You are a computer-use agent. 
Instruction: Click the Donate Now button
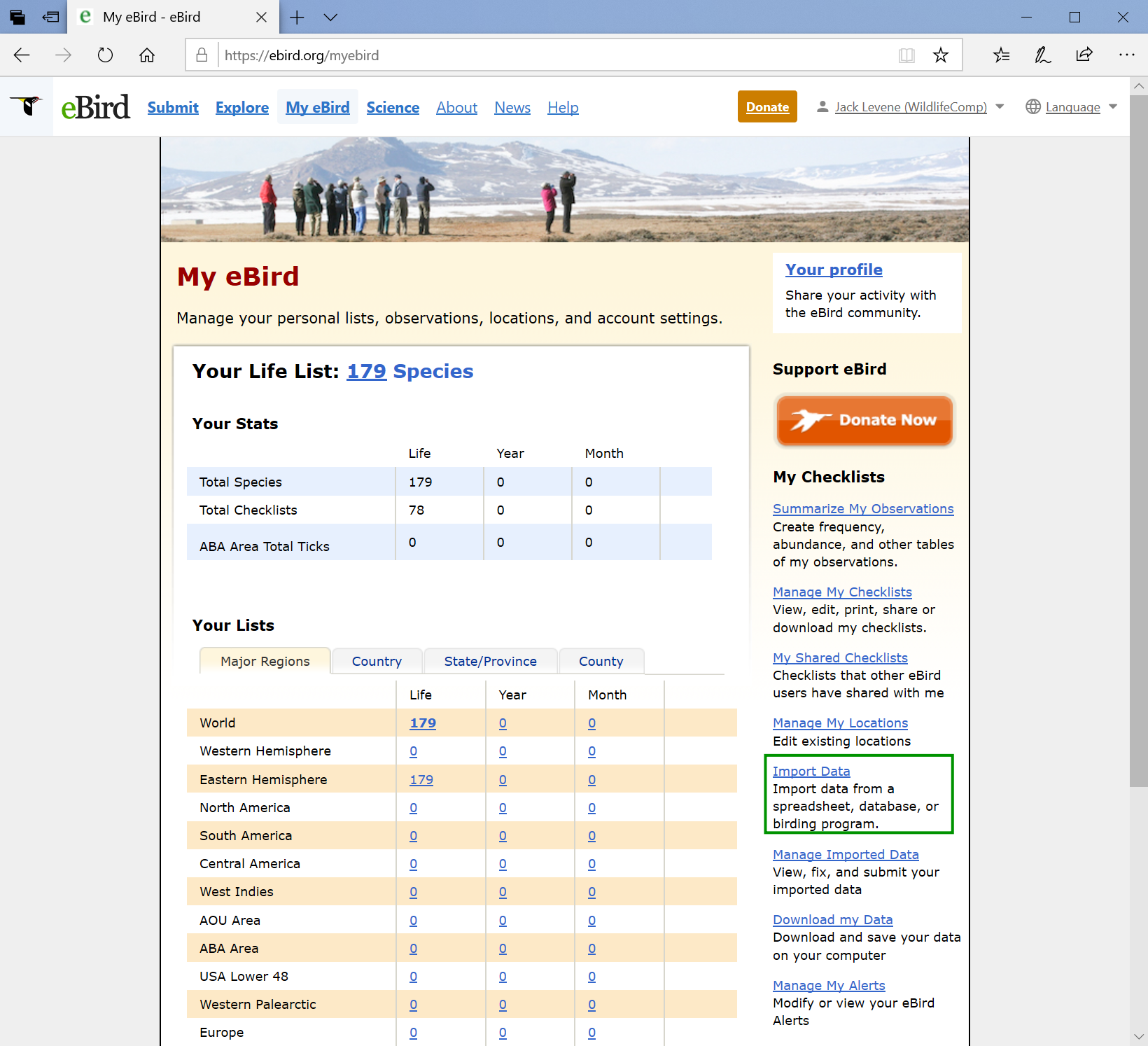click(864, 420)
